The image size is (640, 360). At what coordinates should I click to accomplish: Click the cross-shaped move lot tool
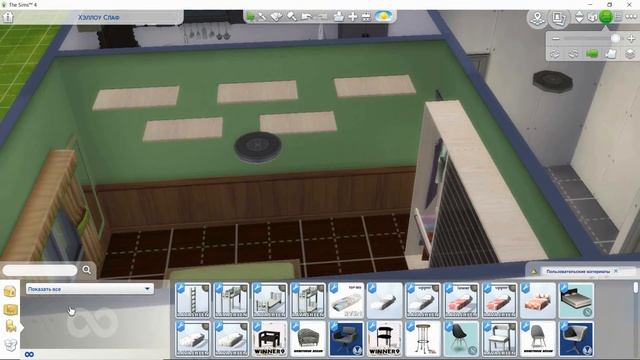click(x=353, y=17)
